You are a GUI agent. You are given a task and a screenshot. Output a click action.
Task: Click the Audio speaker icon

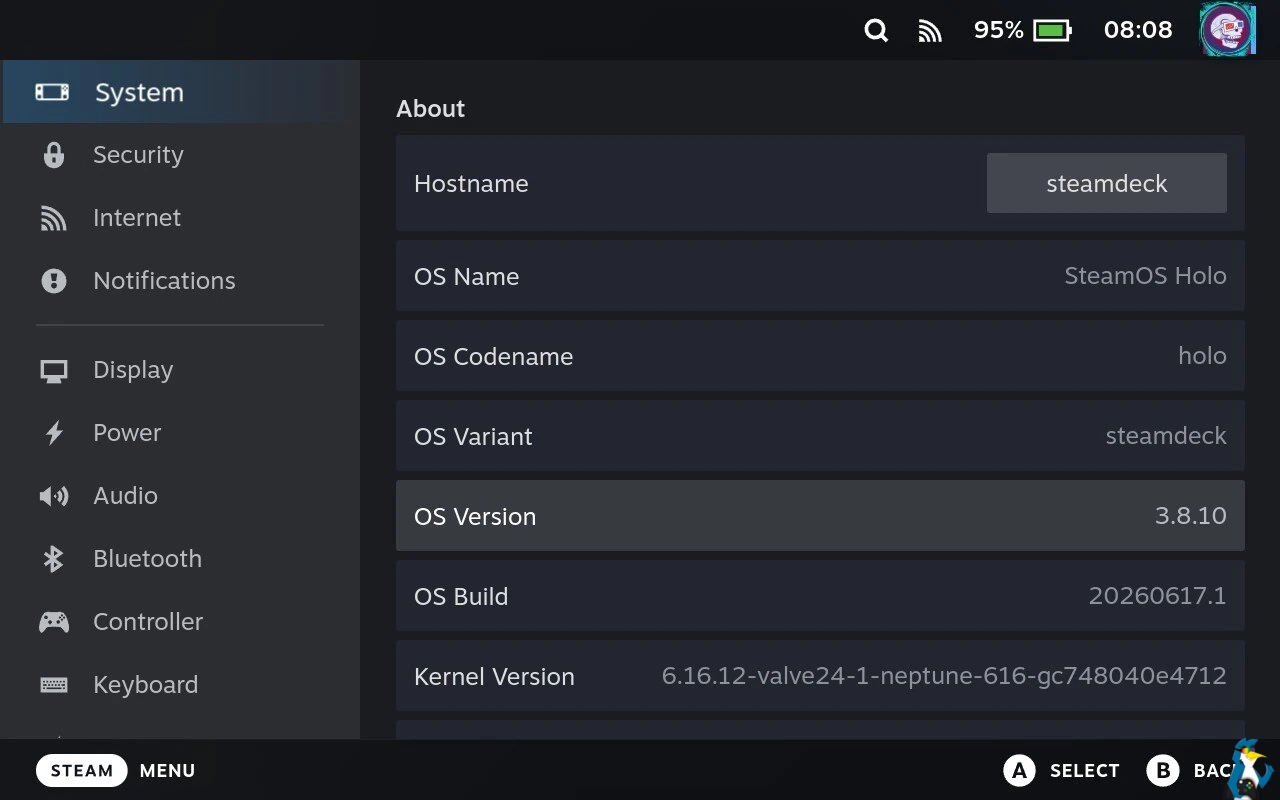pyautogui.click(x=54, y=496)
